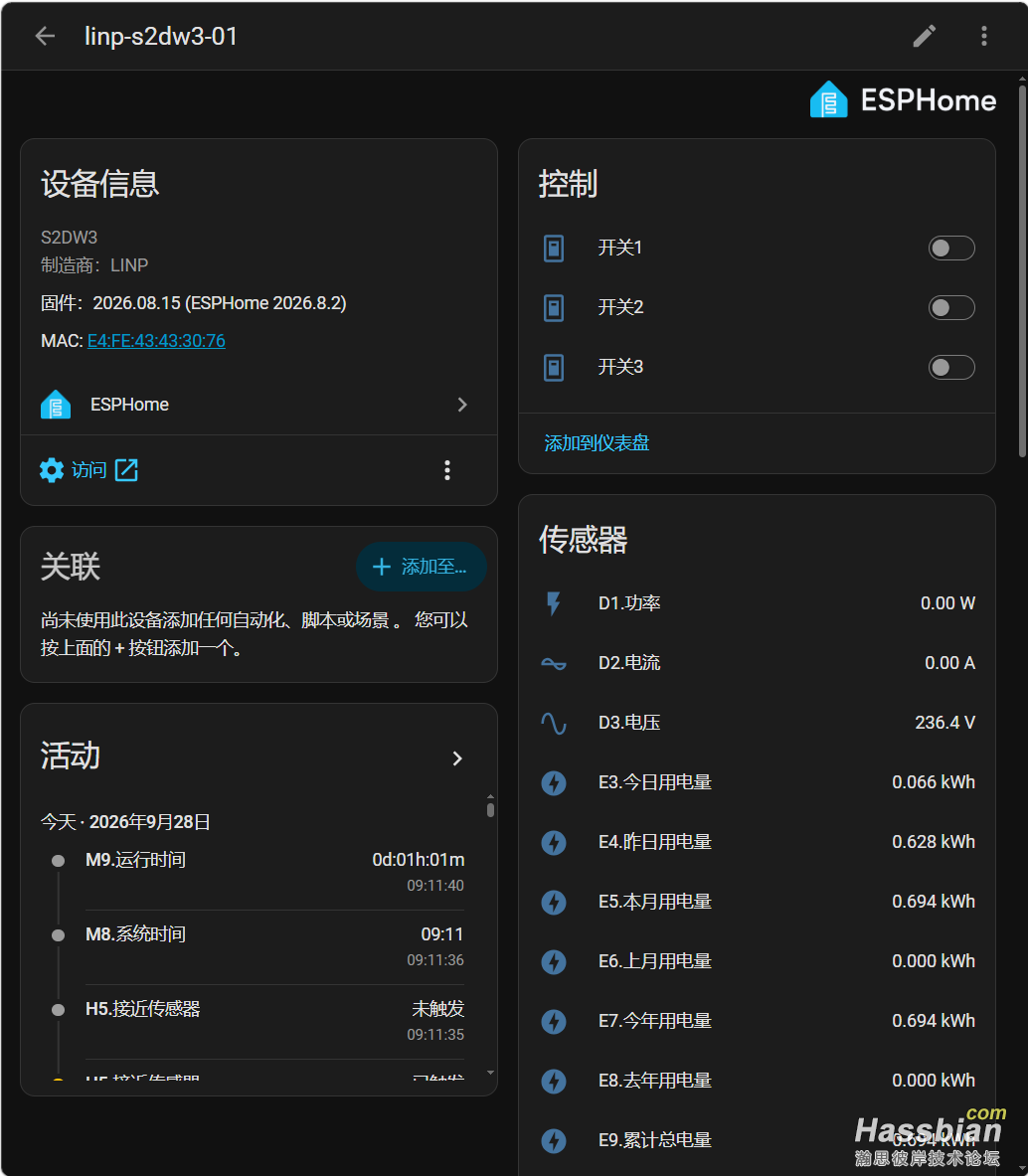Click MAC address link E4:FE:43:43:30:76

[x=156, y=341]
